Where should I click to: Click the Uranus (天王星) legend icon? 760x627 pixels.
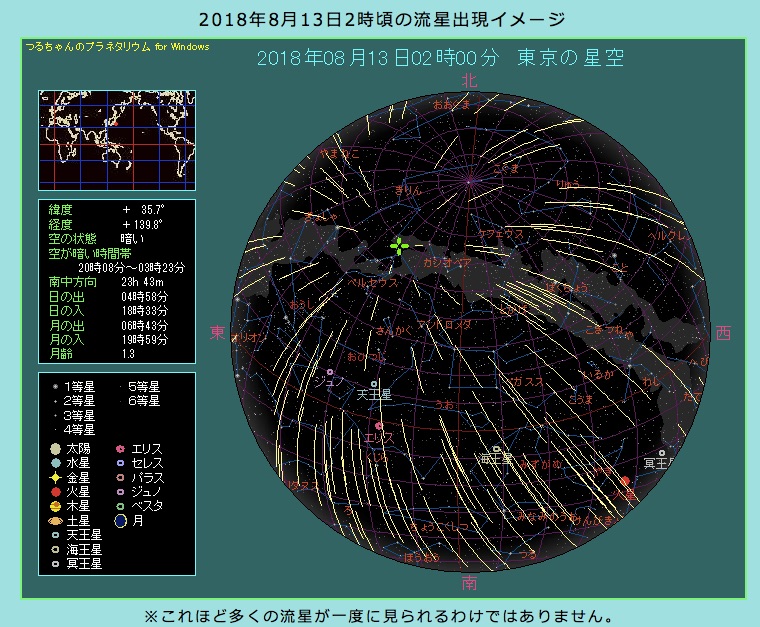(56, 535)
